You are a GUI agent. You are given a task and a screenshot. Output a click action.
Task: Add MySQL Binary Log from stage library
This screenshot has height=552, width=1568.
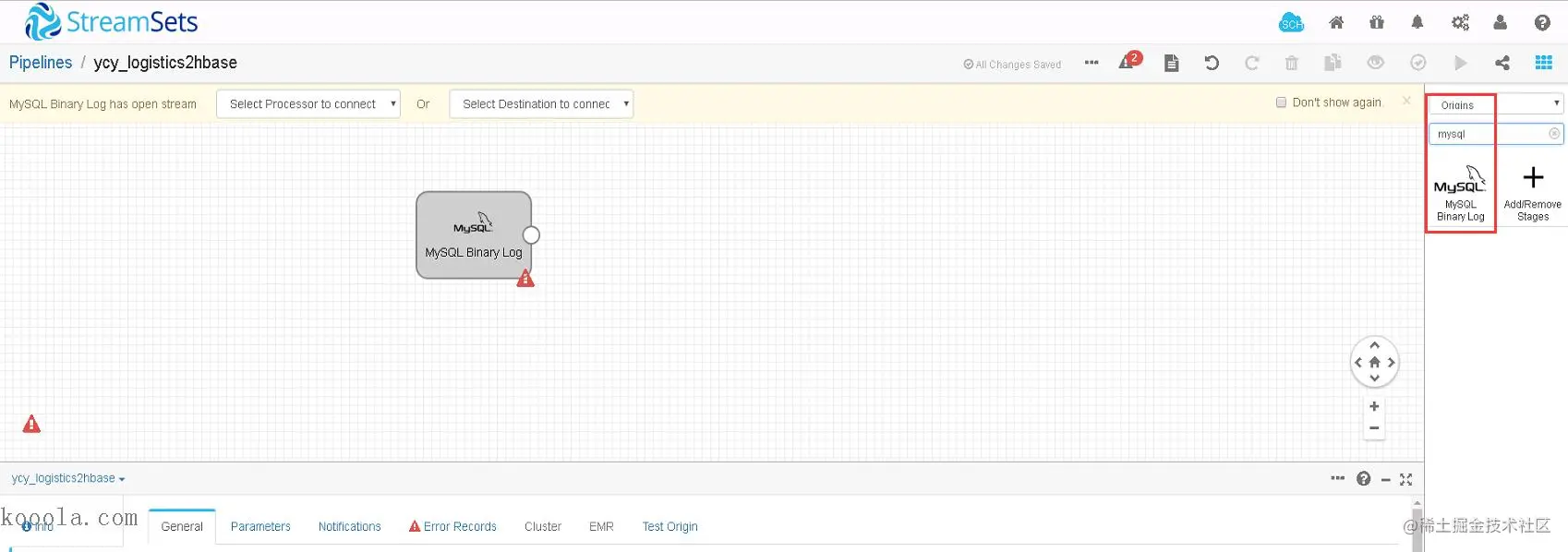[x=1460, y=194]
